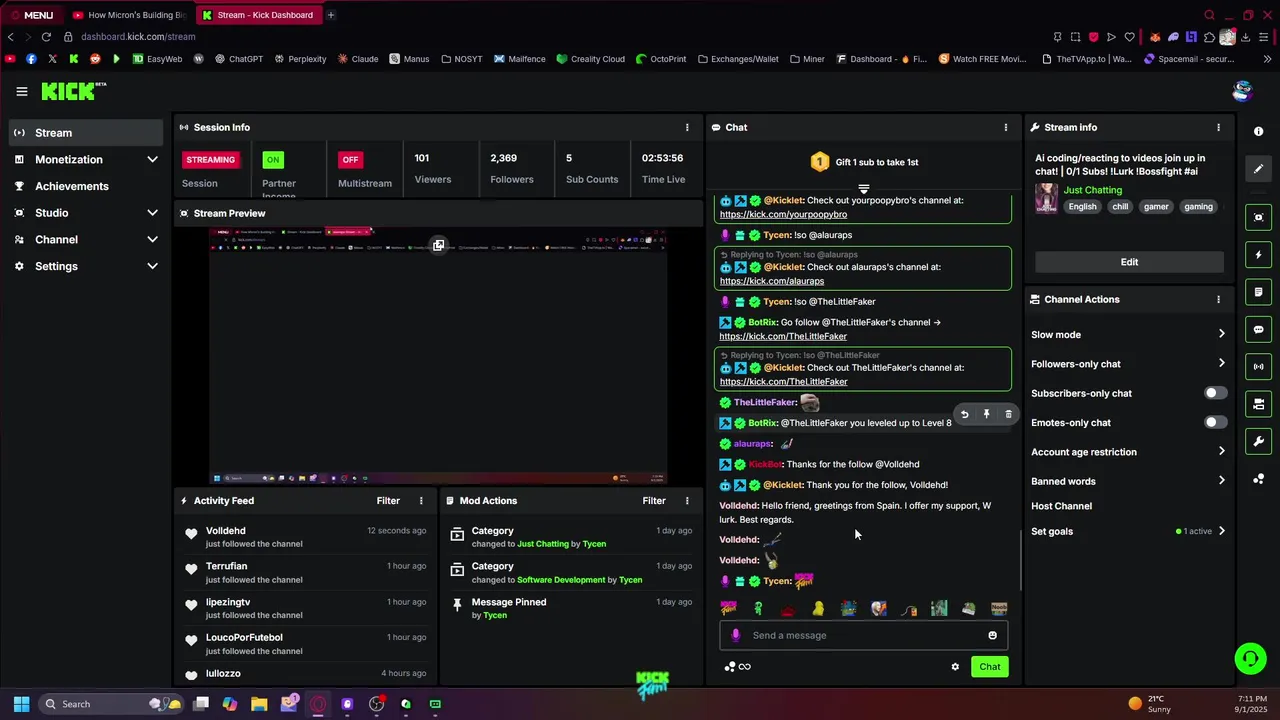Open the hamburger menu beside the Kick logo
Screen dimensions: 1280x720
pyautogui.click(x=22, y=91)
